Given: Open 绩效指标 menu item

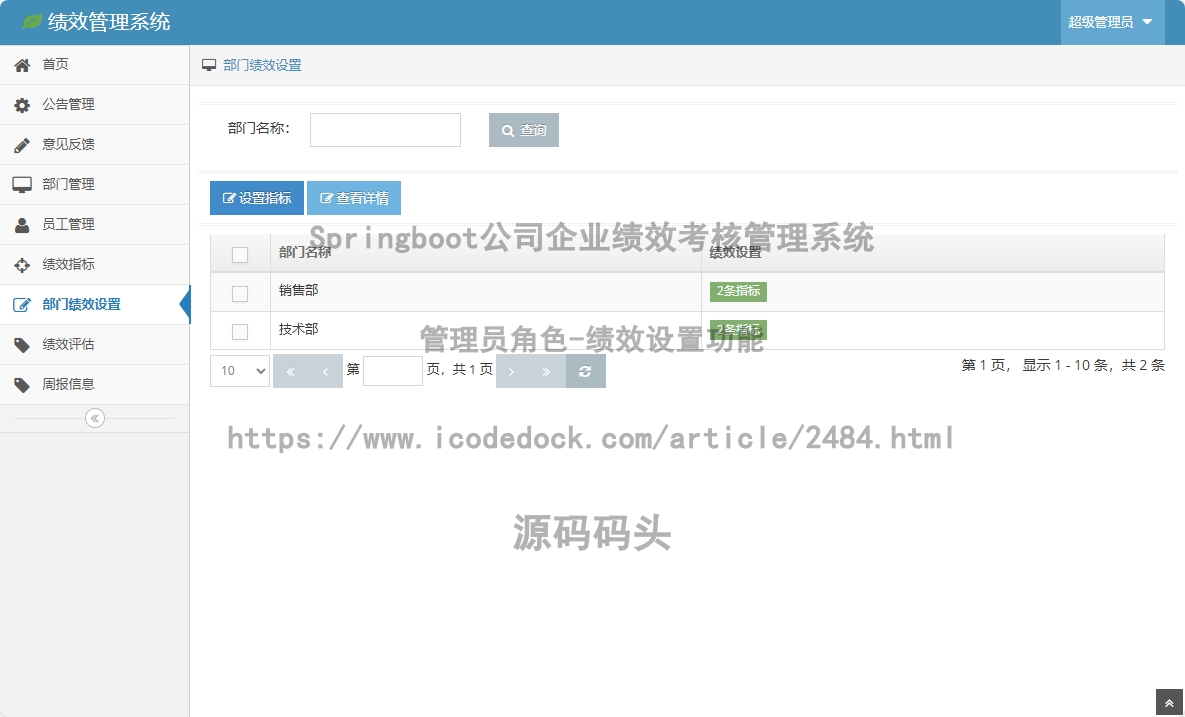Looking at the screenshot, I should click(x=94, y=264).
